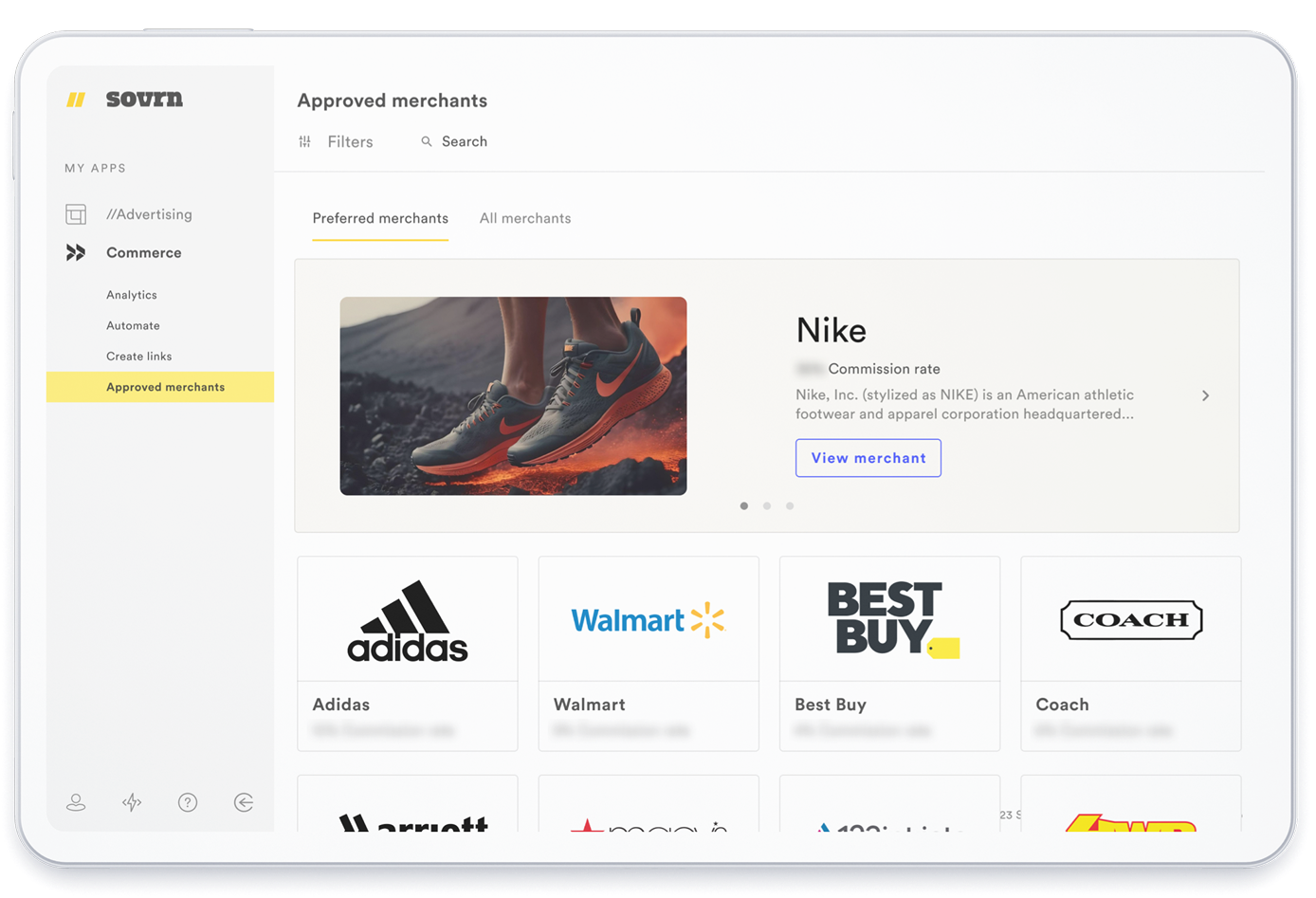Open the Filters sliders icon

pos(305,141)
